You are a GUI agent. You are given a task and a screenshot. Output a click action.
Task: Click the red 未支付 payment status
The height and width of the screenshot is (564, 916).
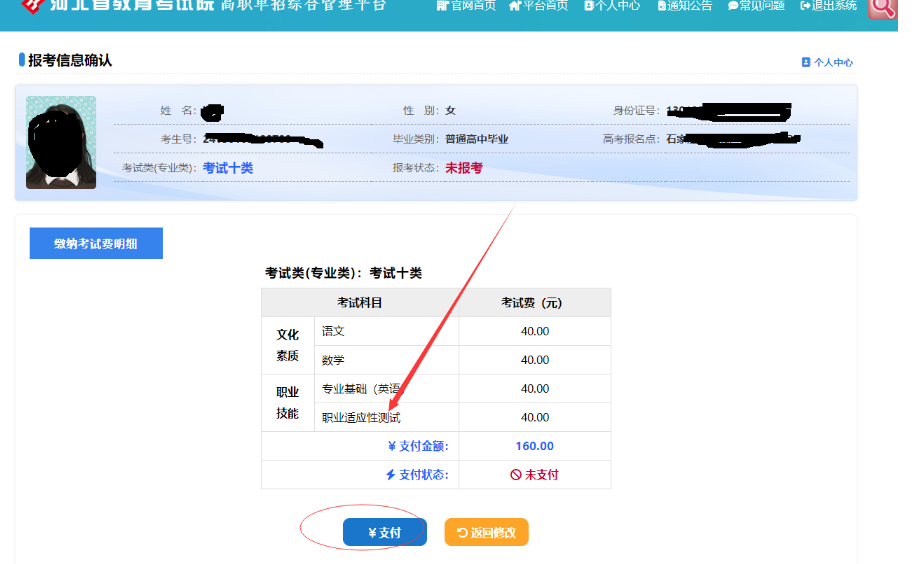pyautogui.click(x=535, y=475)
